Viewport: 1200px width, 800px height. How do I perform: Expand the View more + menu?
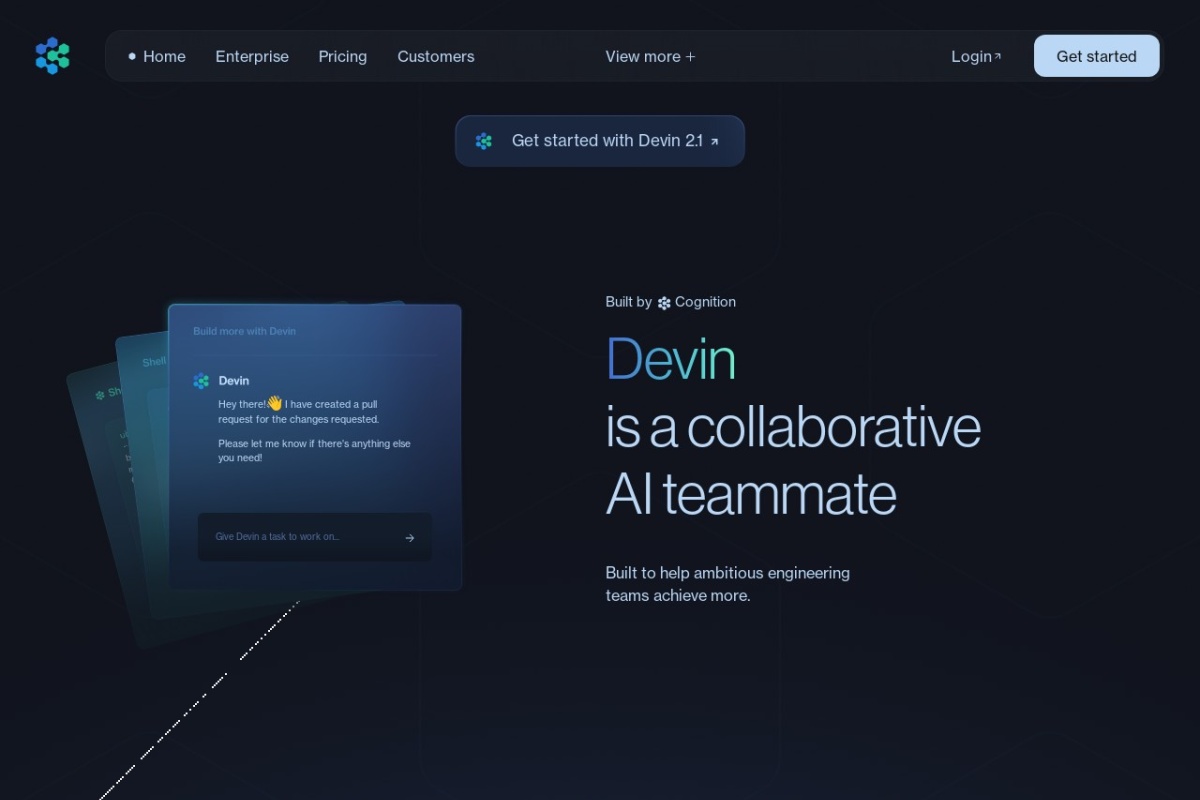(x=650, y=57)
